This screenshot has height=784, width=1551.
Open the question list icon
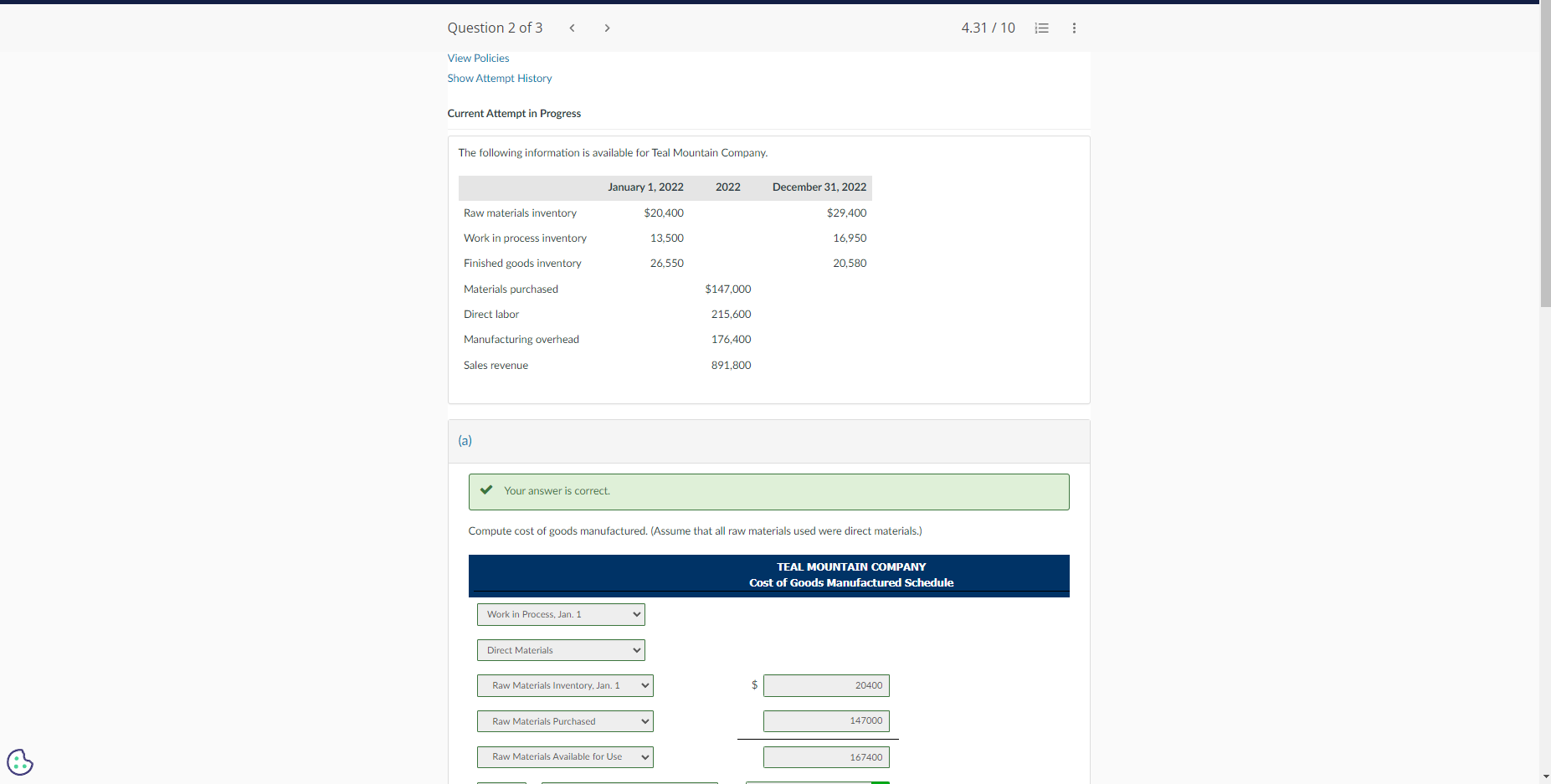tap(1041, 28)
